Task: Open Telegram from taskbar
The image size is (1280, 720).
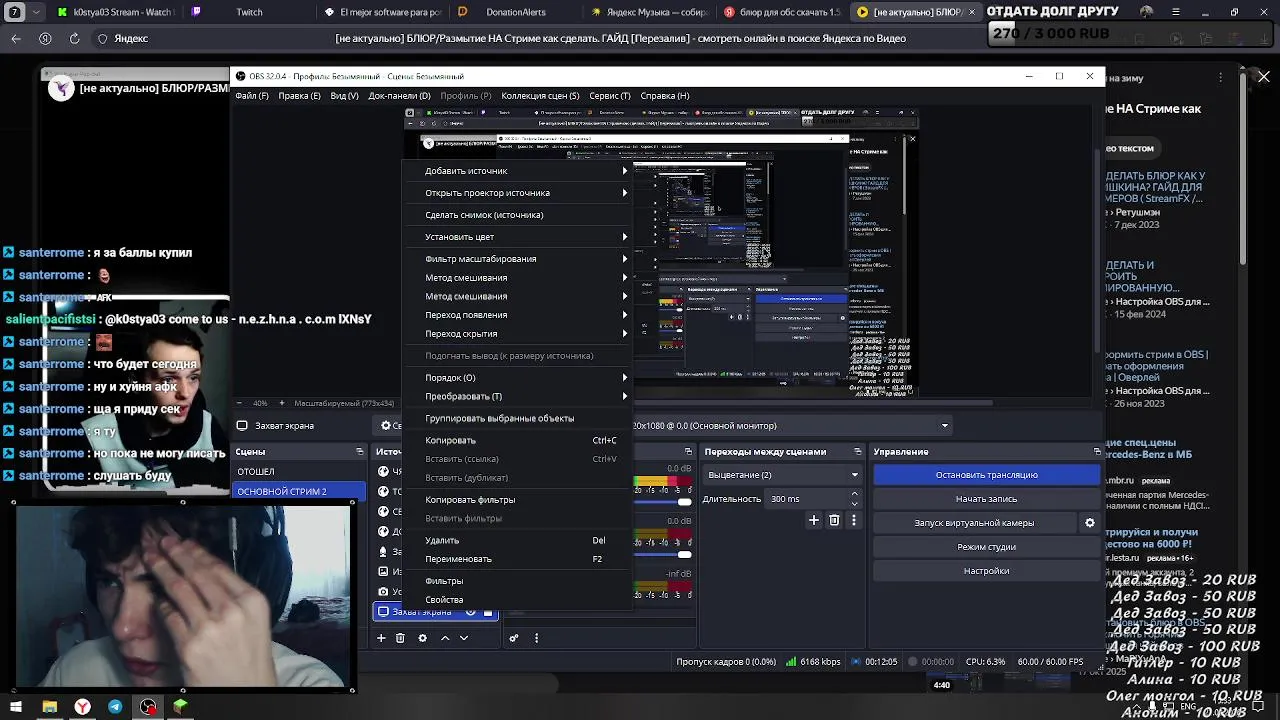Action: pos(115,707)
